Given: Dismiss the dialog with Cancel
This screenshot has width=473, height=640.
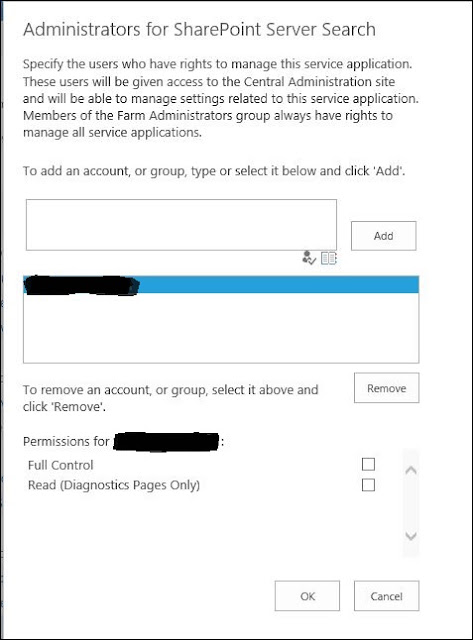Looking at the screenshot, I should tap(386, 596).
